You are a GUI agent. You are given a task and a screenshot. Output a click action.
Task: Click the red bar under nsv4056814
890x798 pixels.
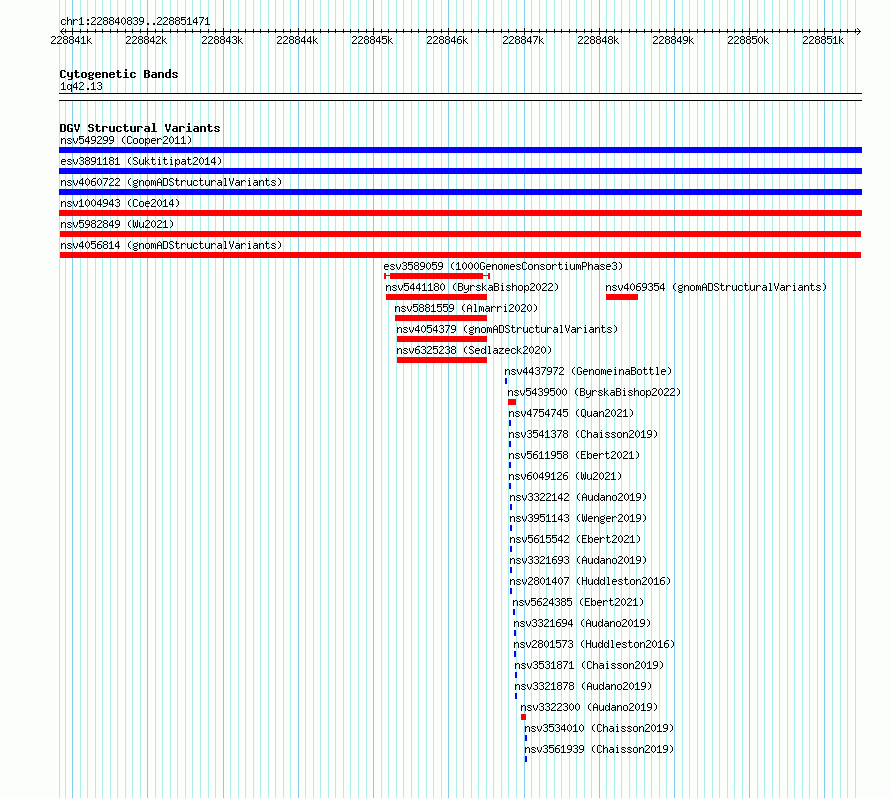coord(460,255)
